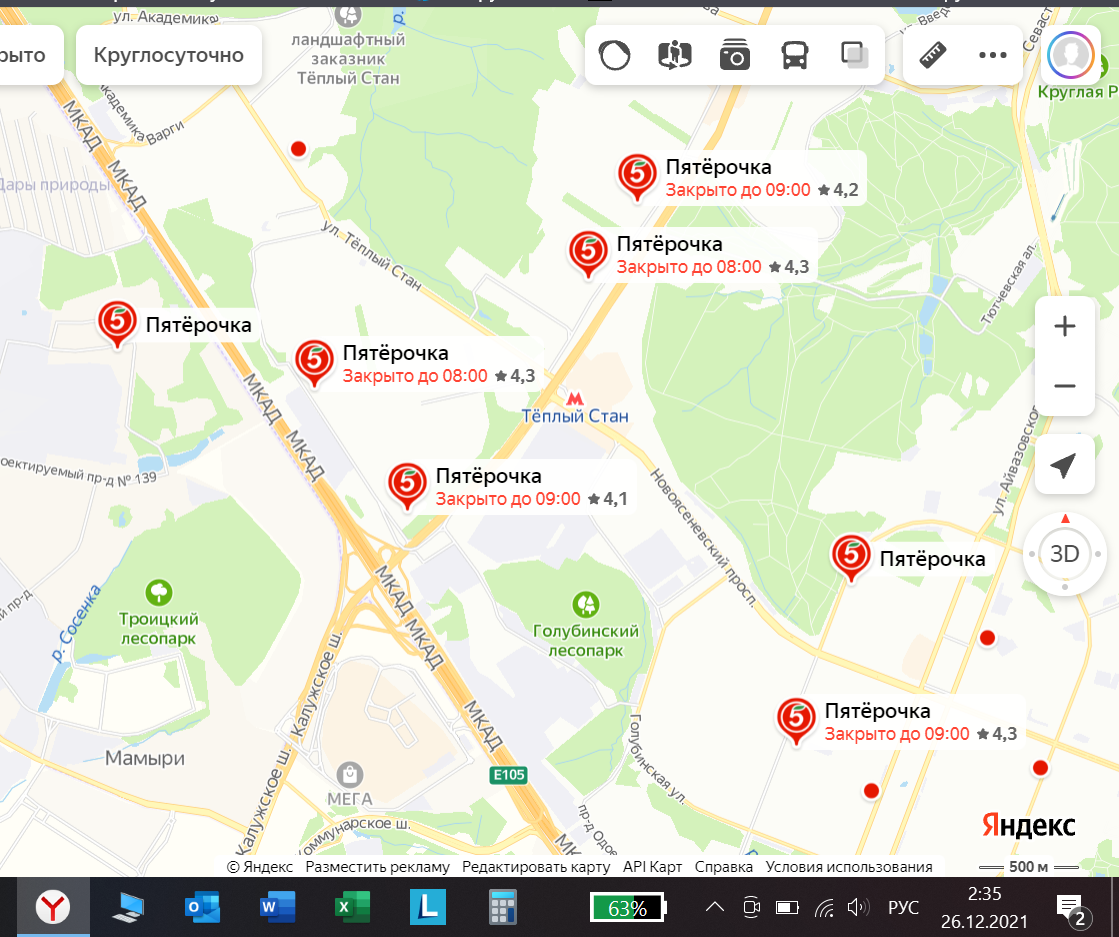The height and width of the screenshot is (937, 1119).
Task: Open user profile avatar
Action: point(1070,55)
